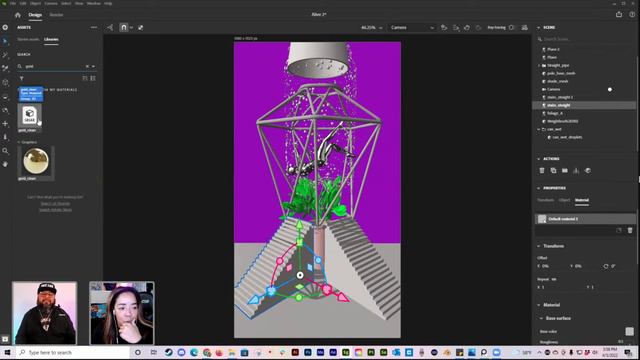Switch Assets to list view

(x=85, y=78)
